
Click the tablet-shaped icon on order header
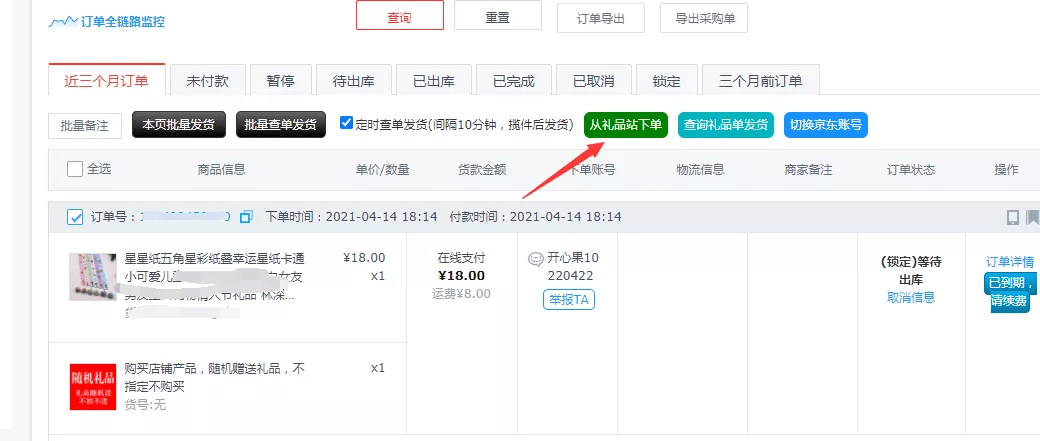(1013, 218)
